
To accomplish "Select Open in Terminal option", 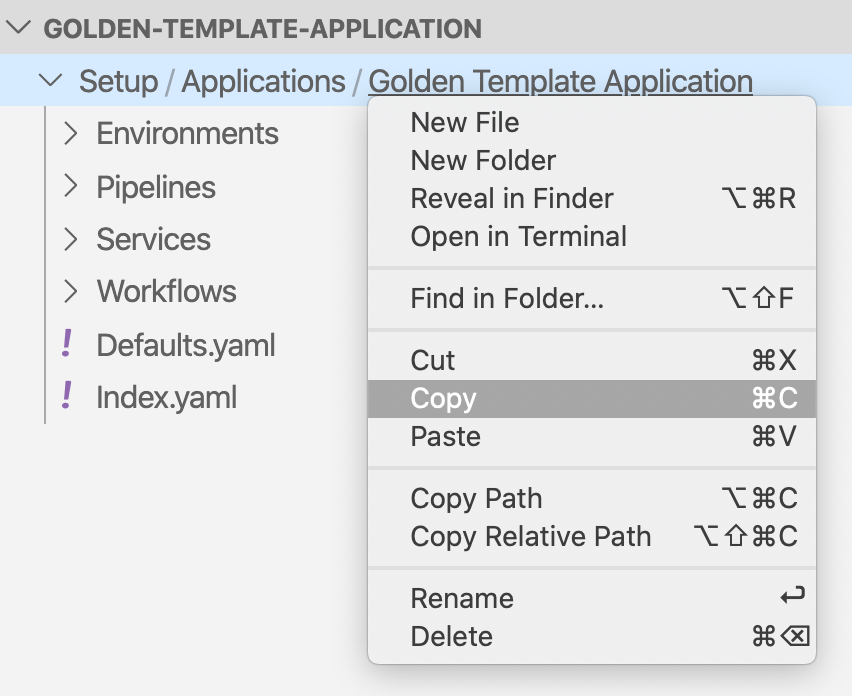I will coord(592,236).
